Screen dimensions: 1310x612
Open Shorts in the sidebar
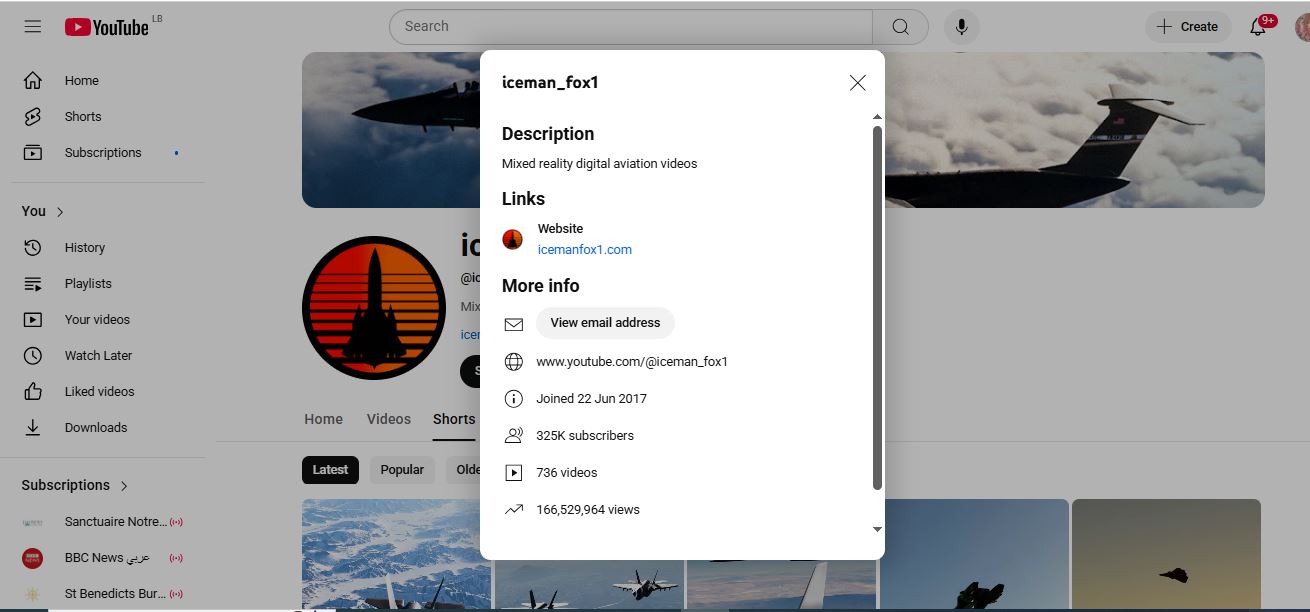[82, 117]
